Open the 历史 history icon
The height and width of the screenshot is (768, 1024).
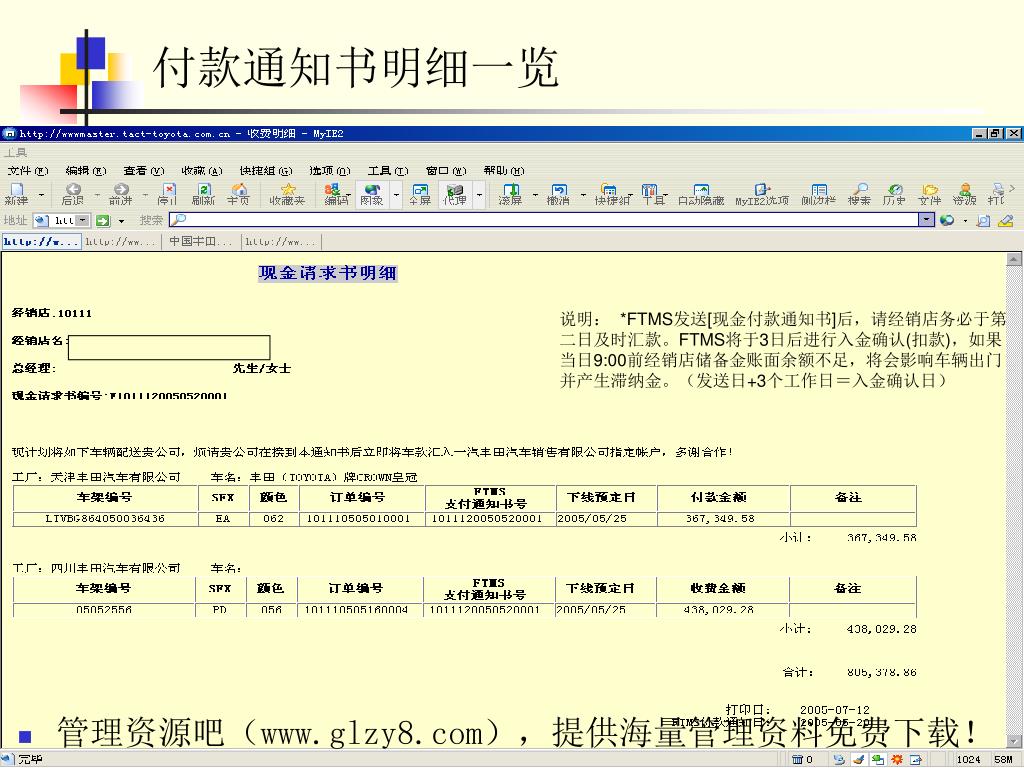895,194
